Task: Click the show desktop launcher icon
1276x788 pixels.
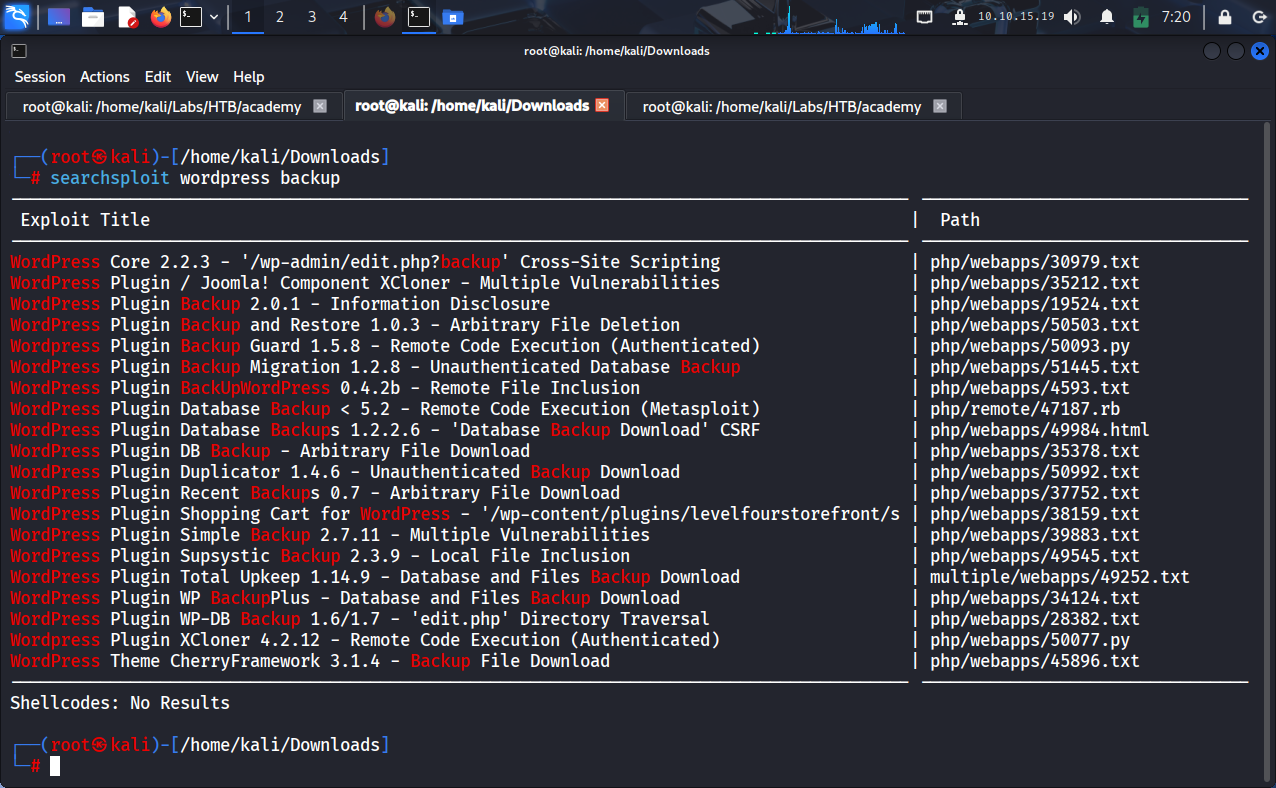Action: (x=59, y=17)
